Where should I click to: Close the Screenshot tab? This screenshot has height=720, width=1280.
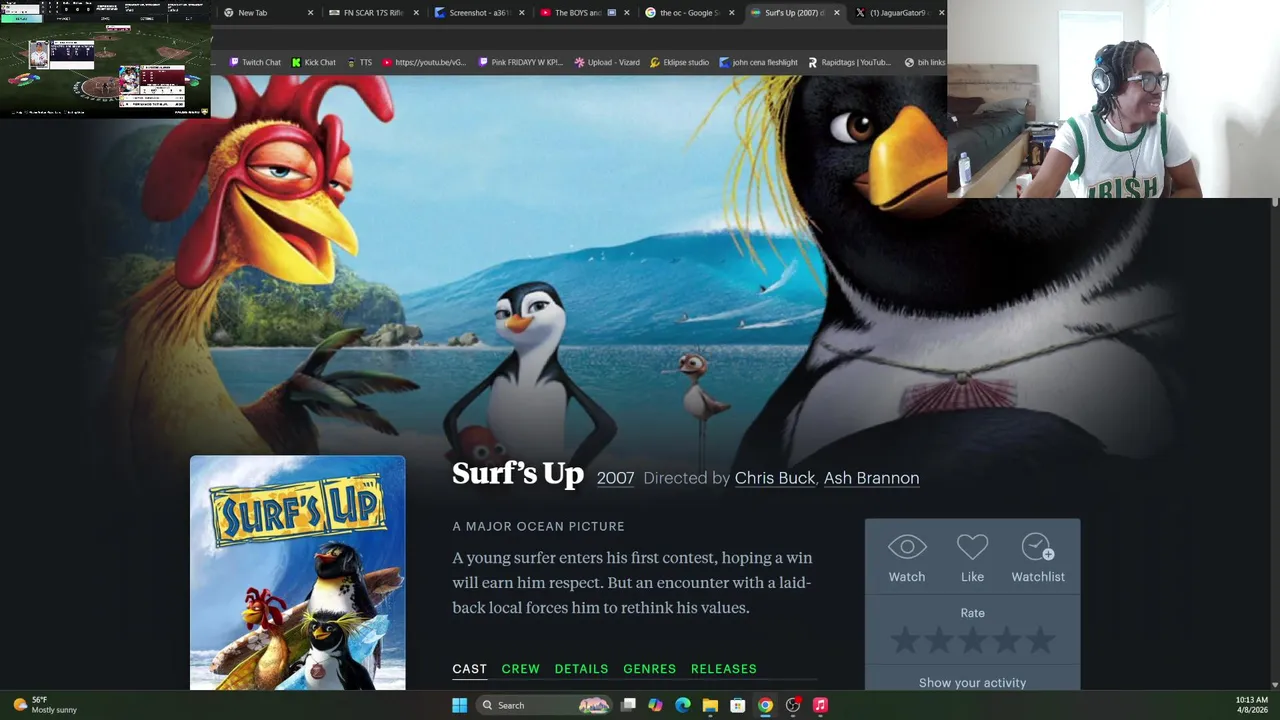521,13
